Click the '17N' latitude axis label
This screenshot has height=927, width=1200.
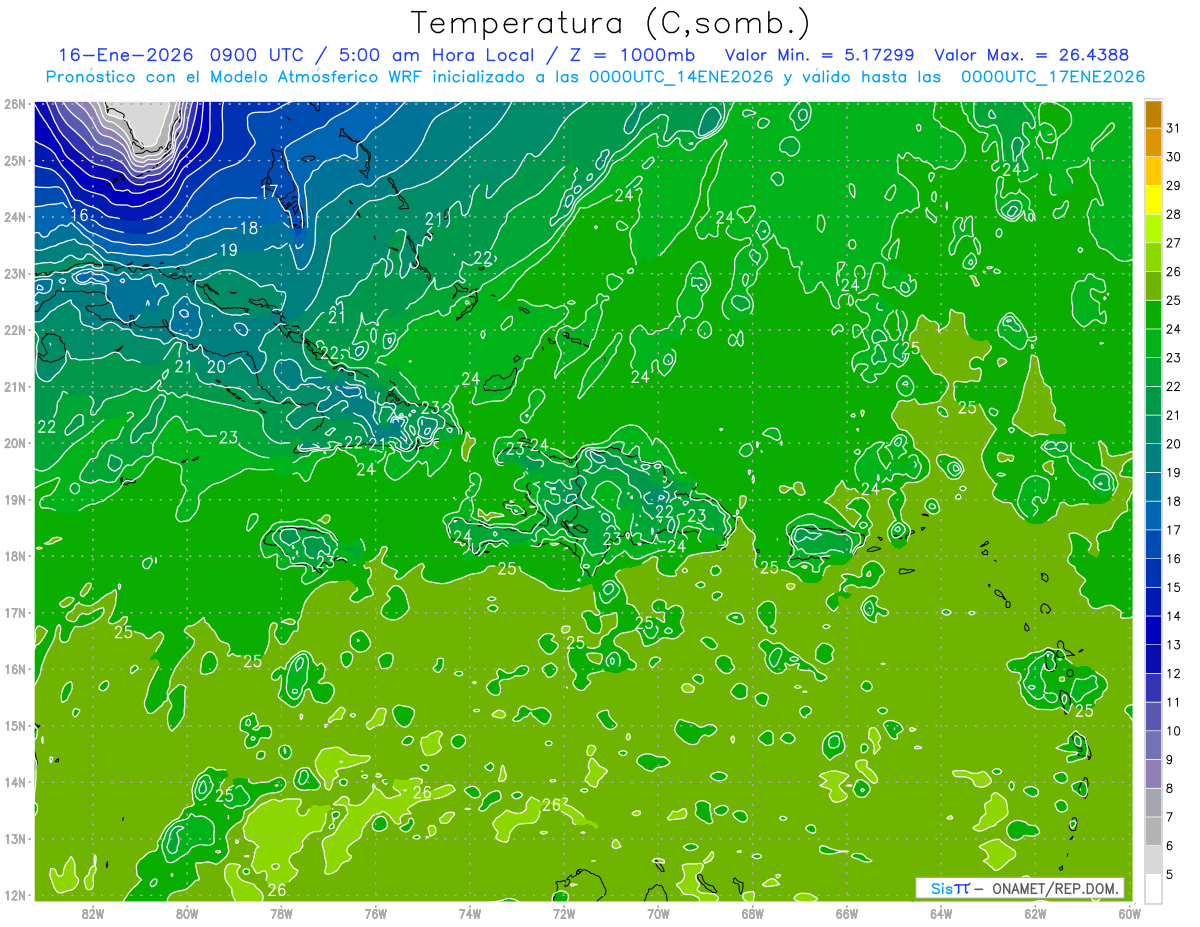click(x=15, y=612)
